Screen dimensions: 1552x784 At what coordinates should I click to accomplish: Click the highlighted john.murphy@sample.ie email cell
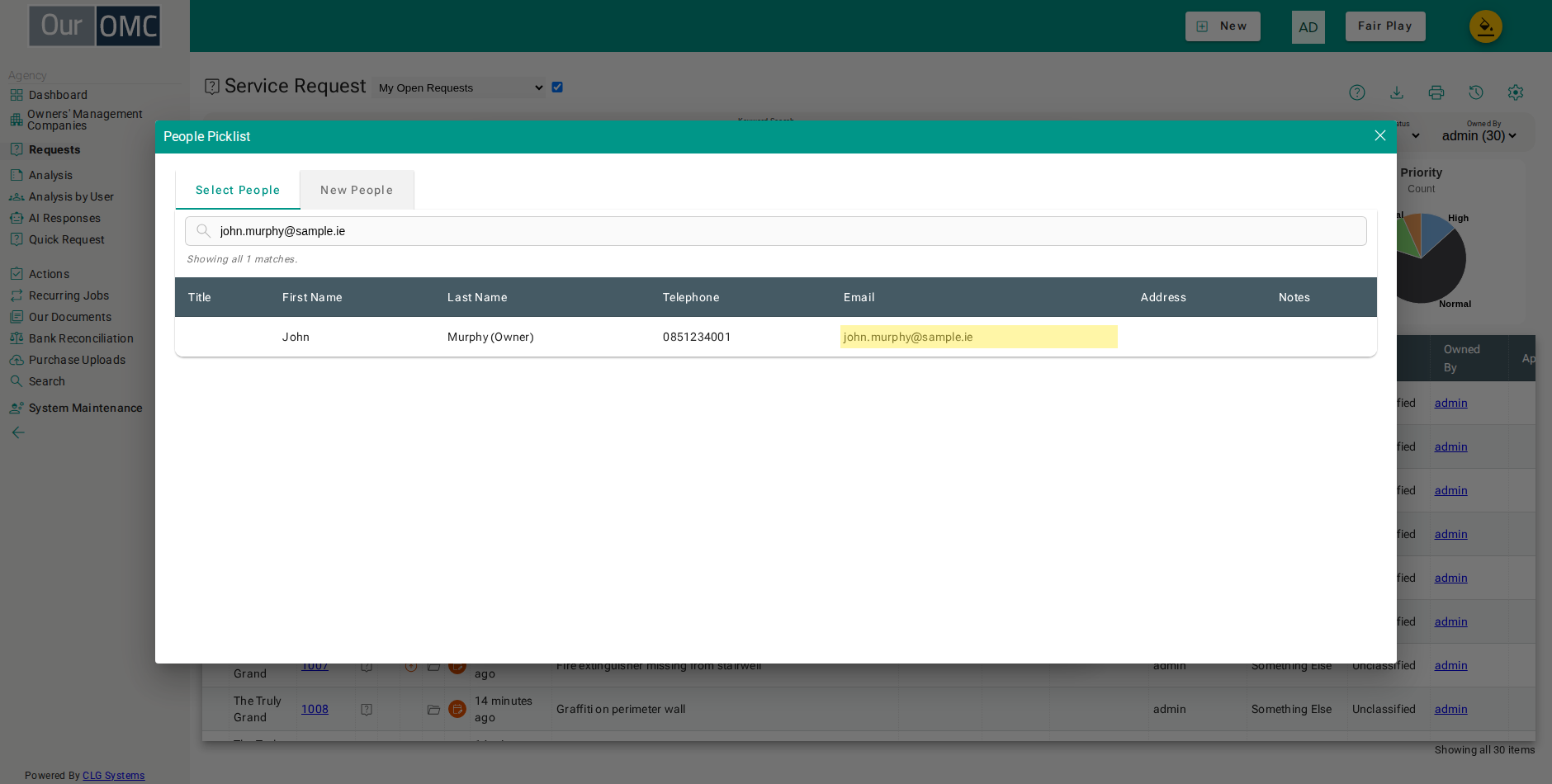pyautogui.click(x=978, y=337)
